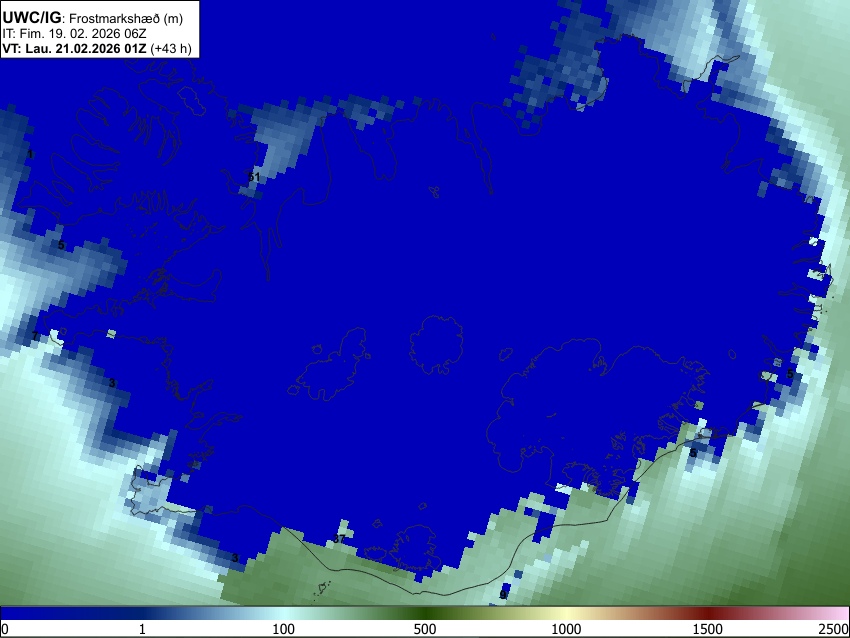Click the "37" value near the south coast
Image resolution: width=850 pixels, height=638 pixels.
tap(339, 539)
